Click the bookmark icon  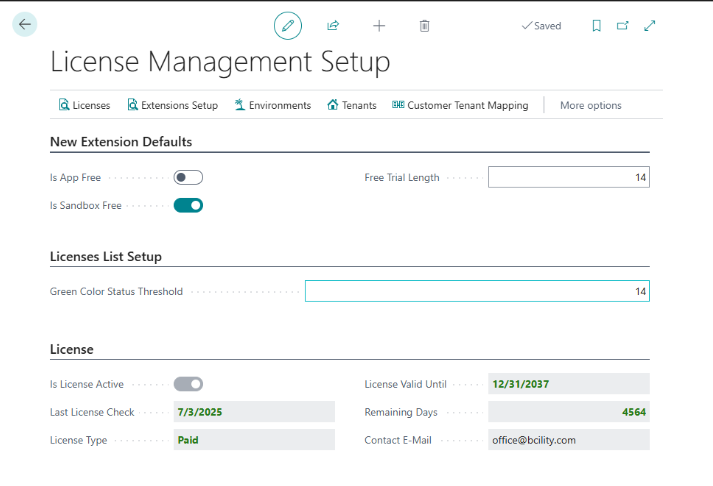pyautogui.click(x=596, y=26)
